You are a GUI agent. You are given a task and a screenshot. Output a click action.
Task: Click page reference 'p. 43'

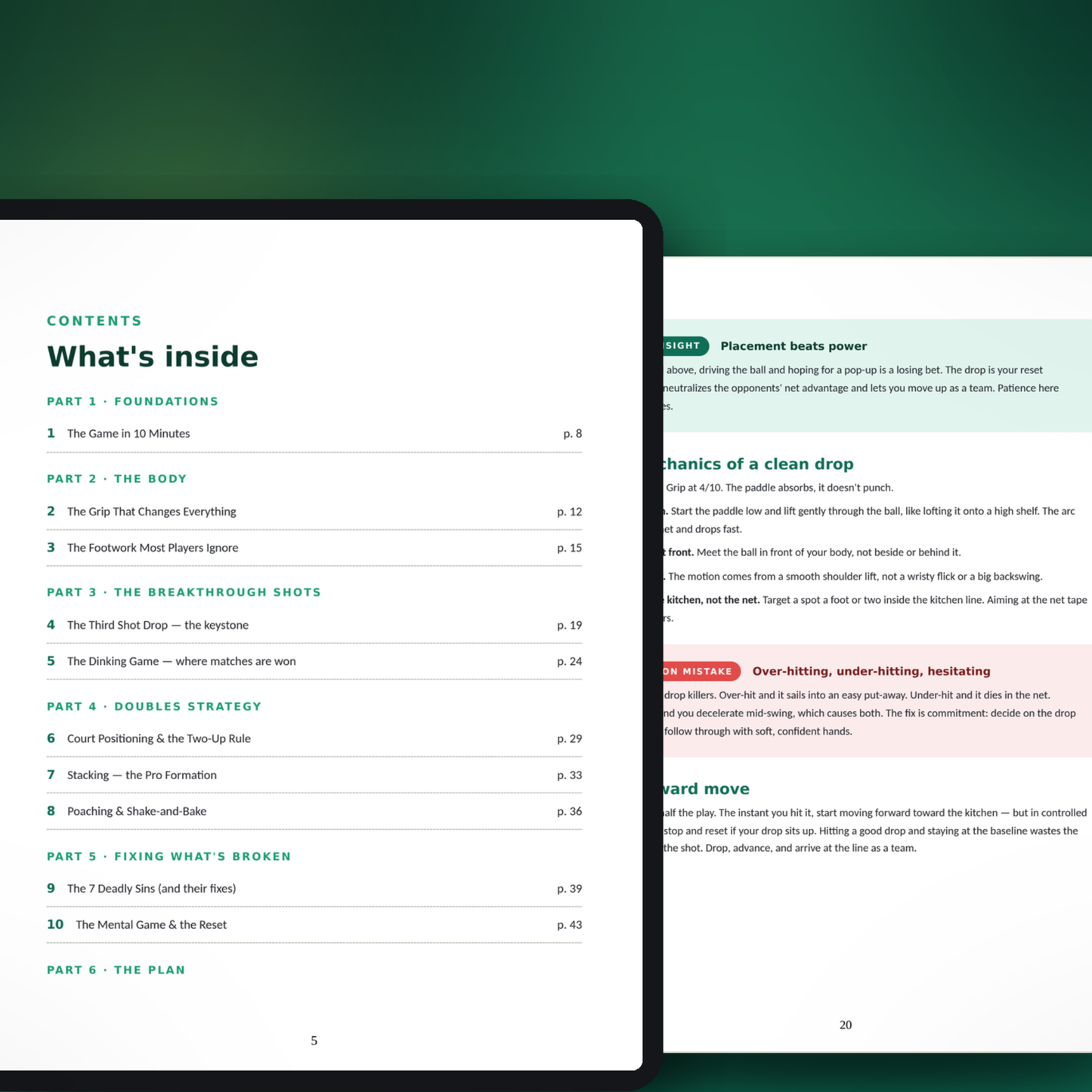tap(570, 925)
